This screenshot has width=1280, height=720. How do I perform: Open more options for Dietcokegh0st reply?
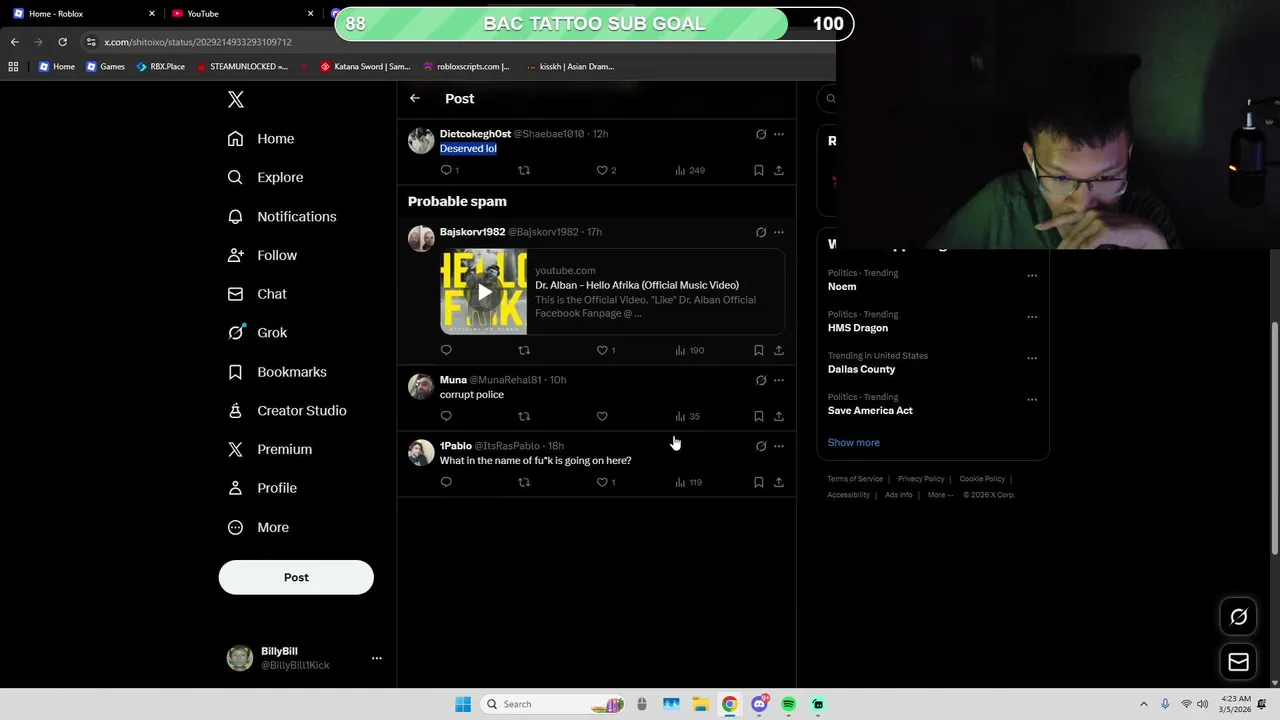pyautogui.click(x=779, y=134)
